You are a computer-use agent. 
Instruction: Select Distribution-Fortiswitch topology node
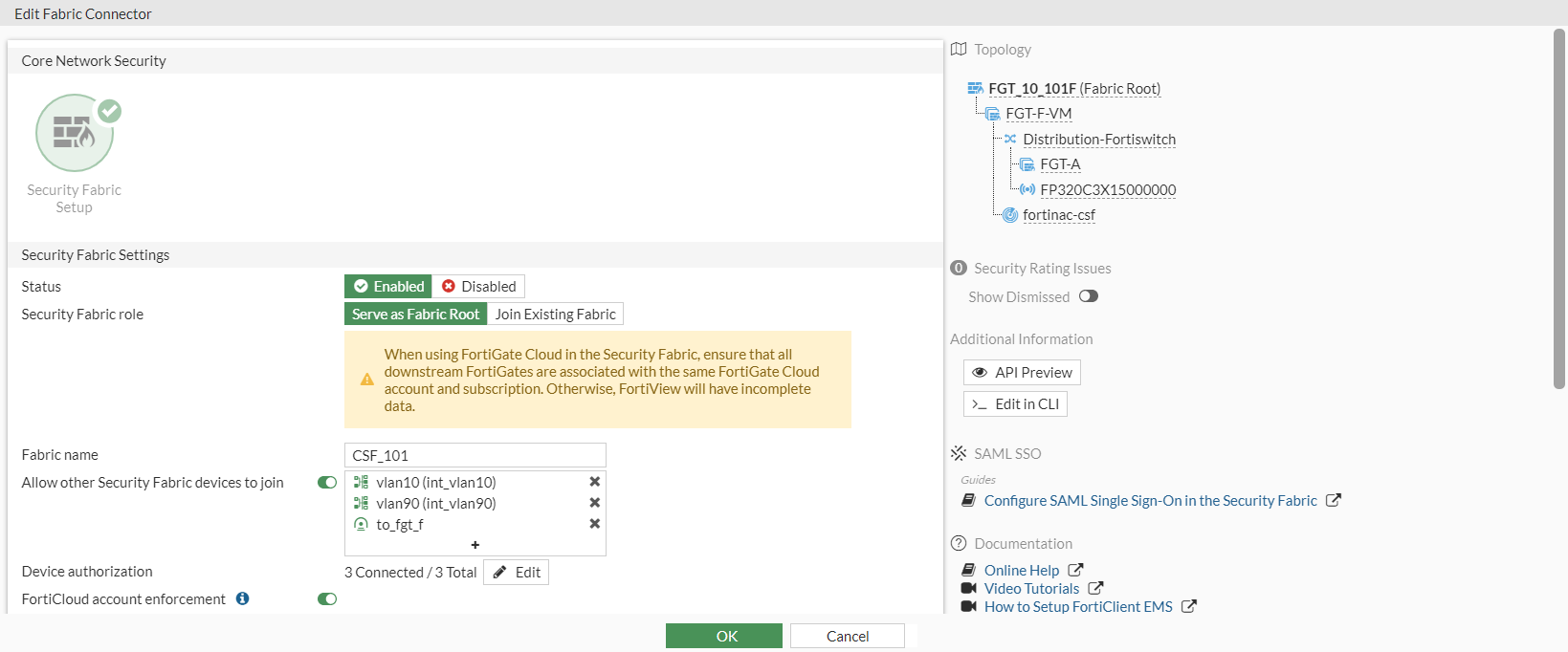click(1098, 140)
